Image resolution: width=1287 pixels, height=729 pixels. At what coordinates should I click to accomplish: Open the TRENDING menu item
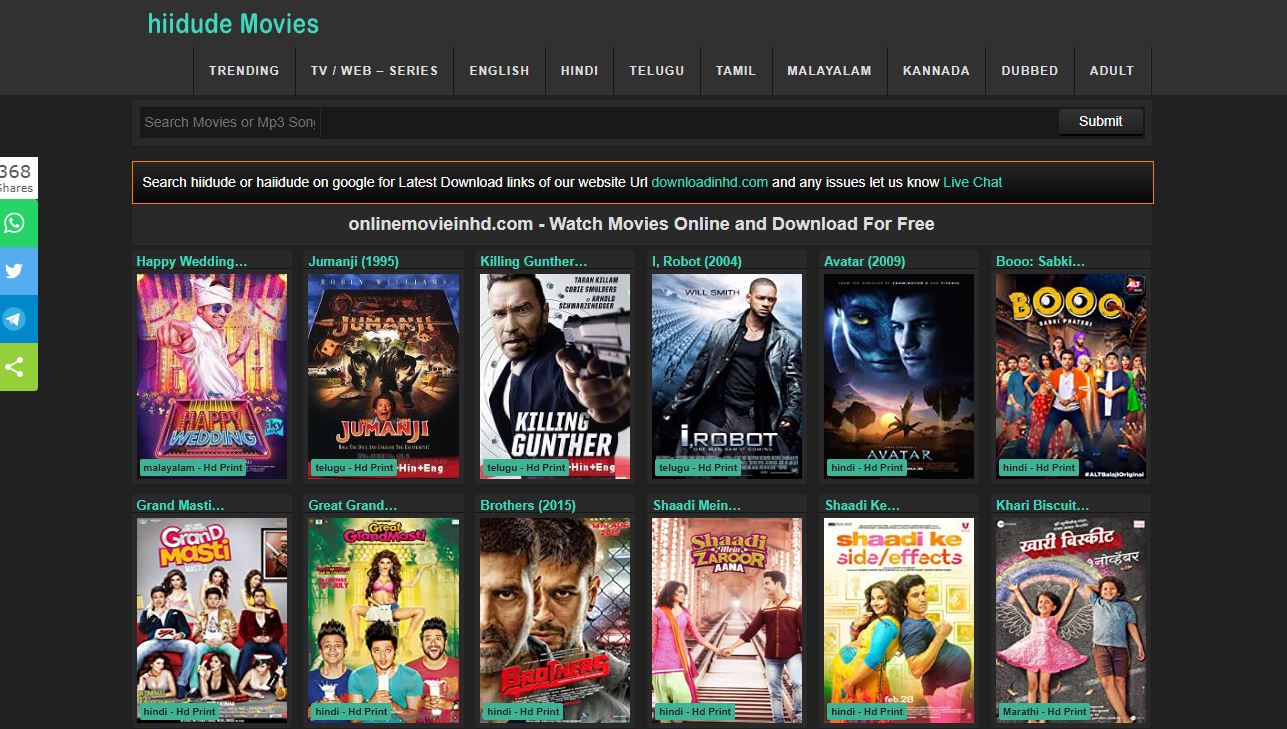pos(244,71)
